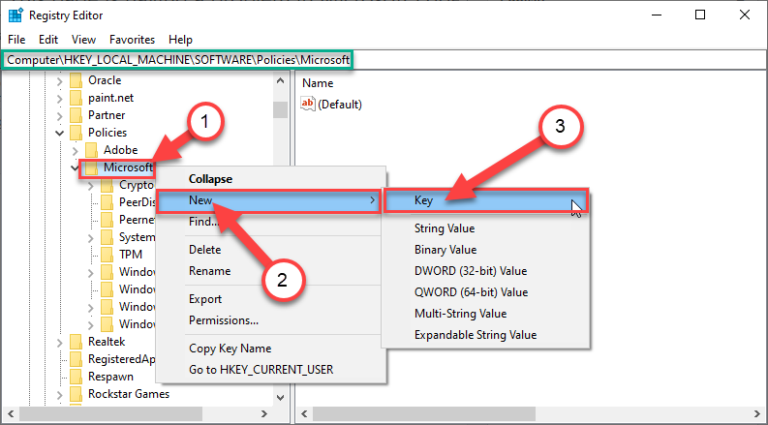Click the paint.net folder icon
768x425 pixels.
click(x=75, y=98)
